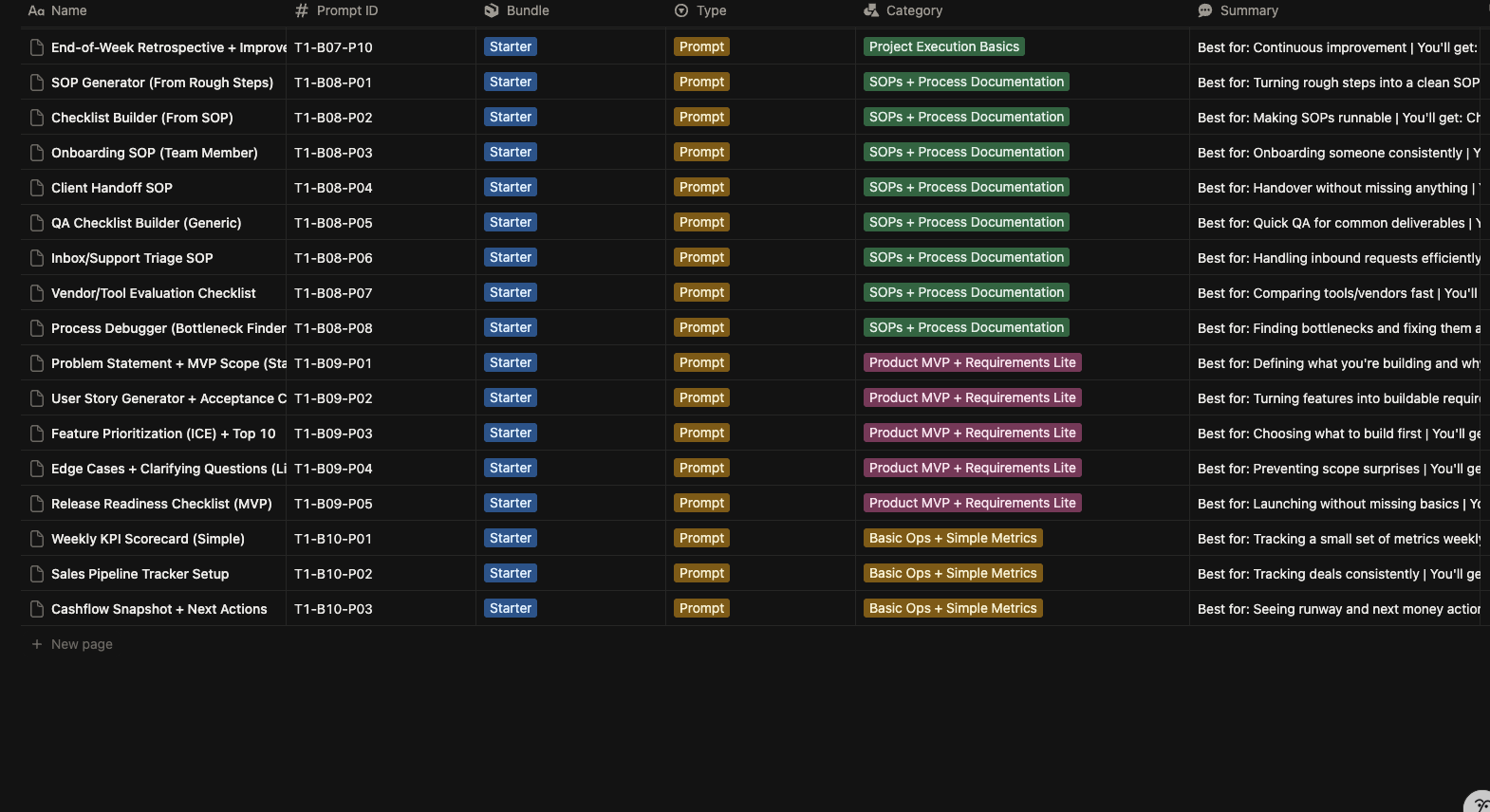Click page icon for Release Readiness Checklist
Viewport: 1490px width, 812px height.
[37, 504]
